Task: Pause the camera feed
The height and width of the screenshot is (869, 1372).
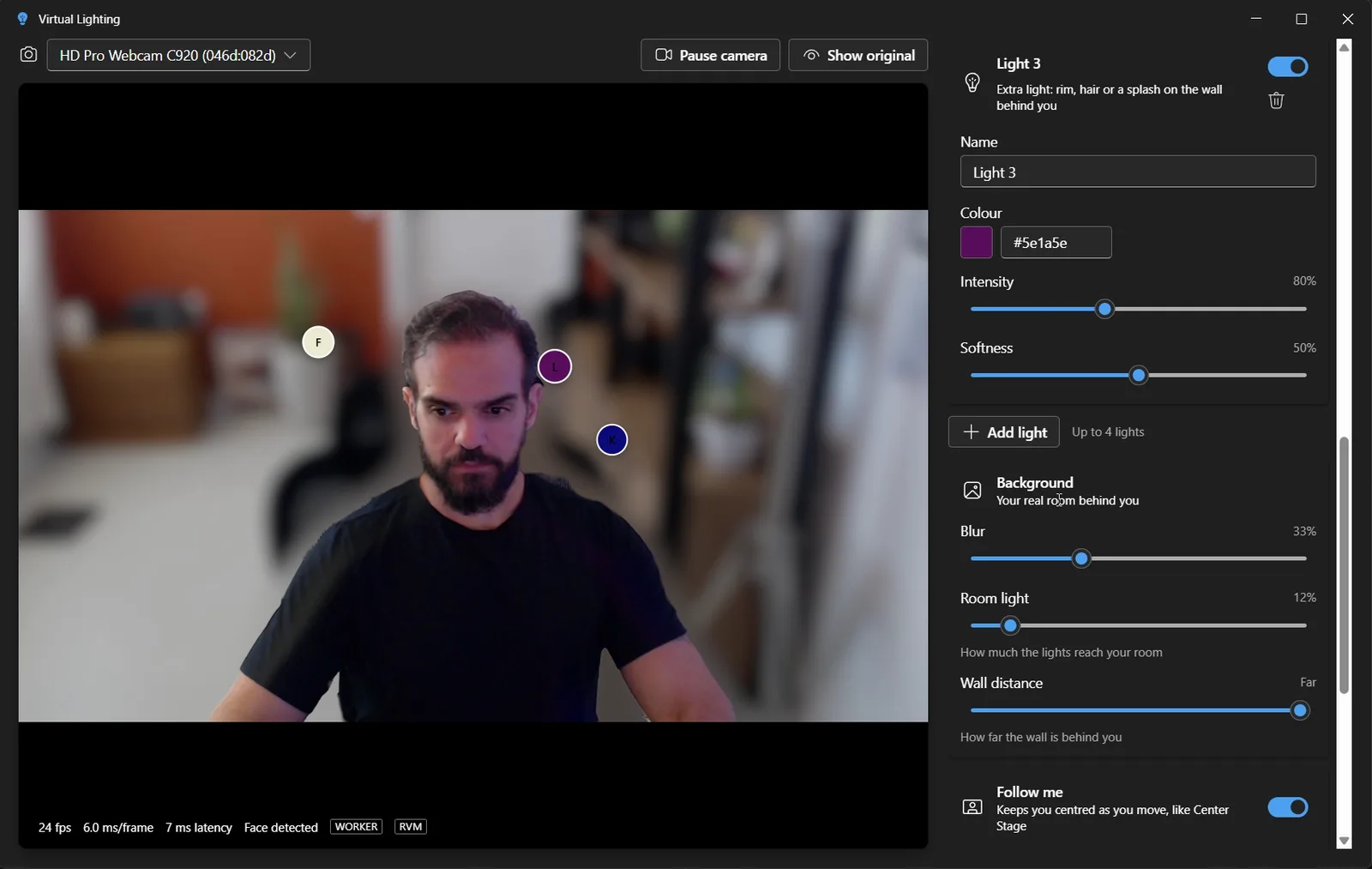Action: pyautogui.click(x=710, y=55)
